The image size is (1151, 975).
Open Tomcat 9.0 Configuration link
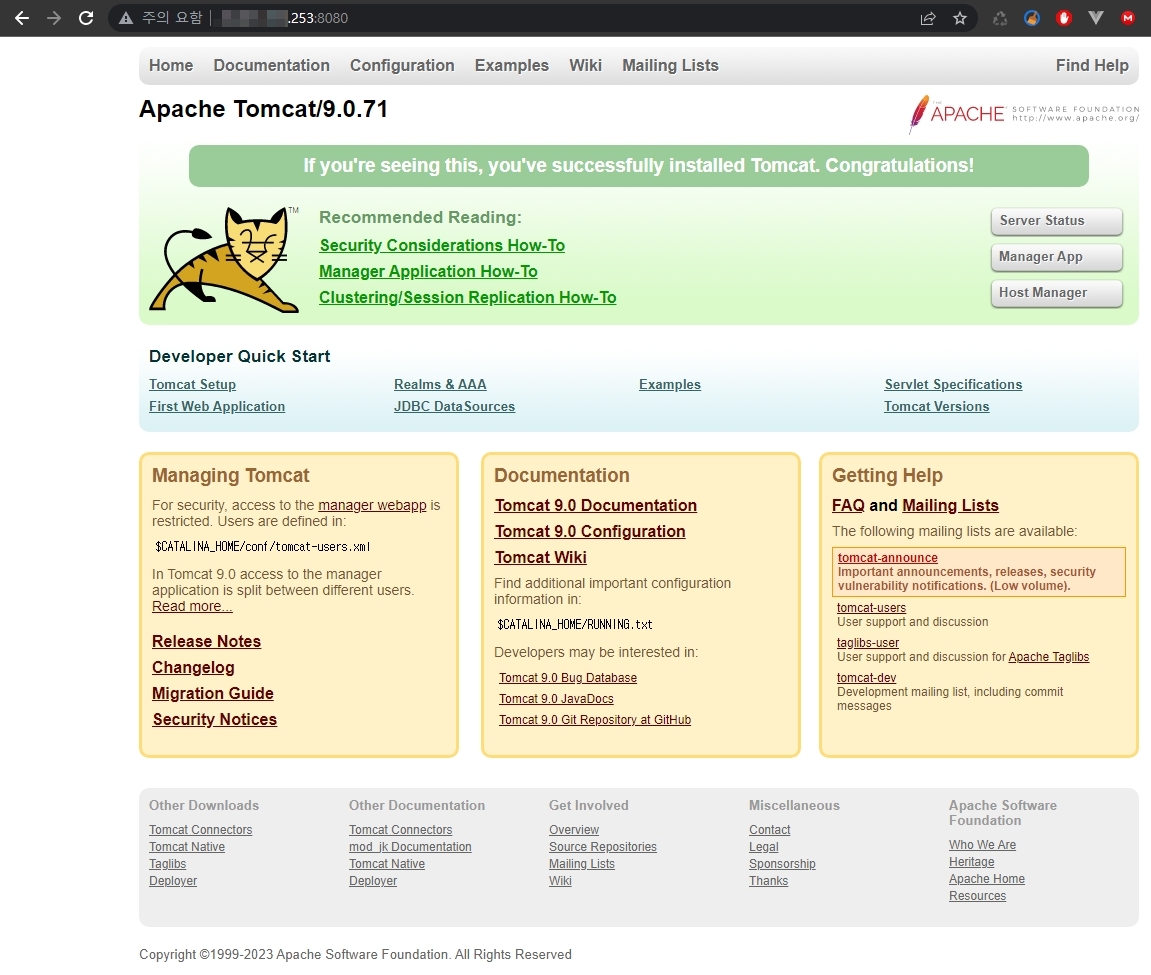coord(590,532)
